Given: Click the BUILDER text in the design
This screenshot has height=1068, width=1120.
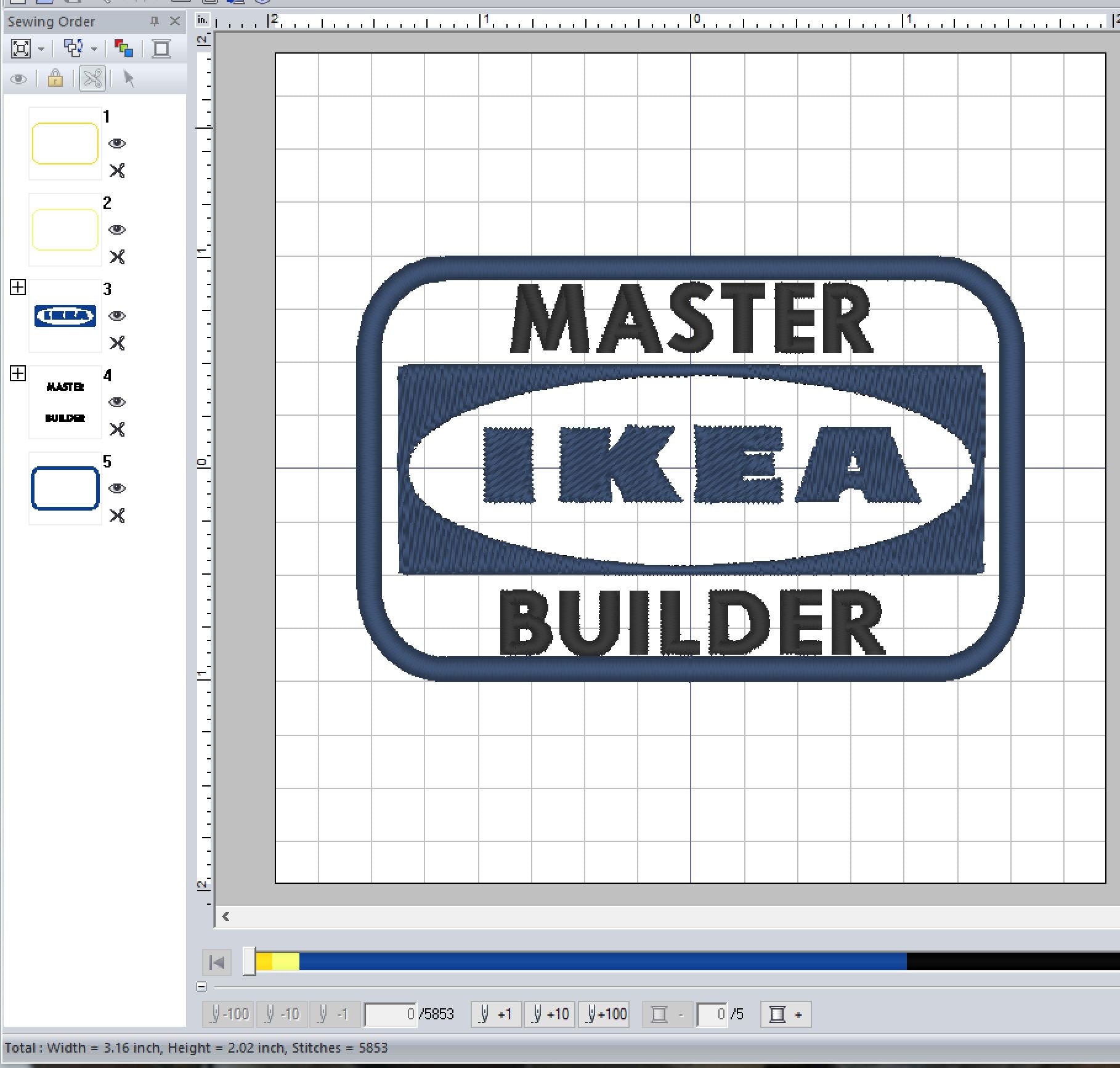Looking at the screenshot, I should (692, 622).
